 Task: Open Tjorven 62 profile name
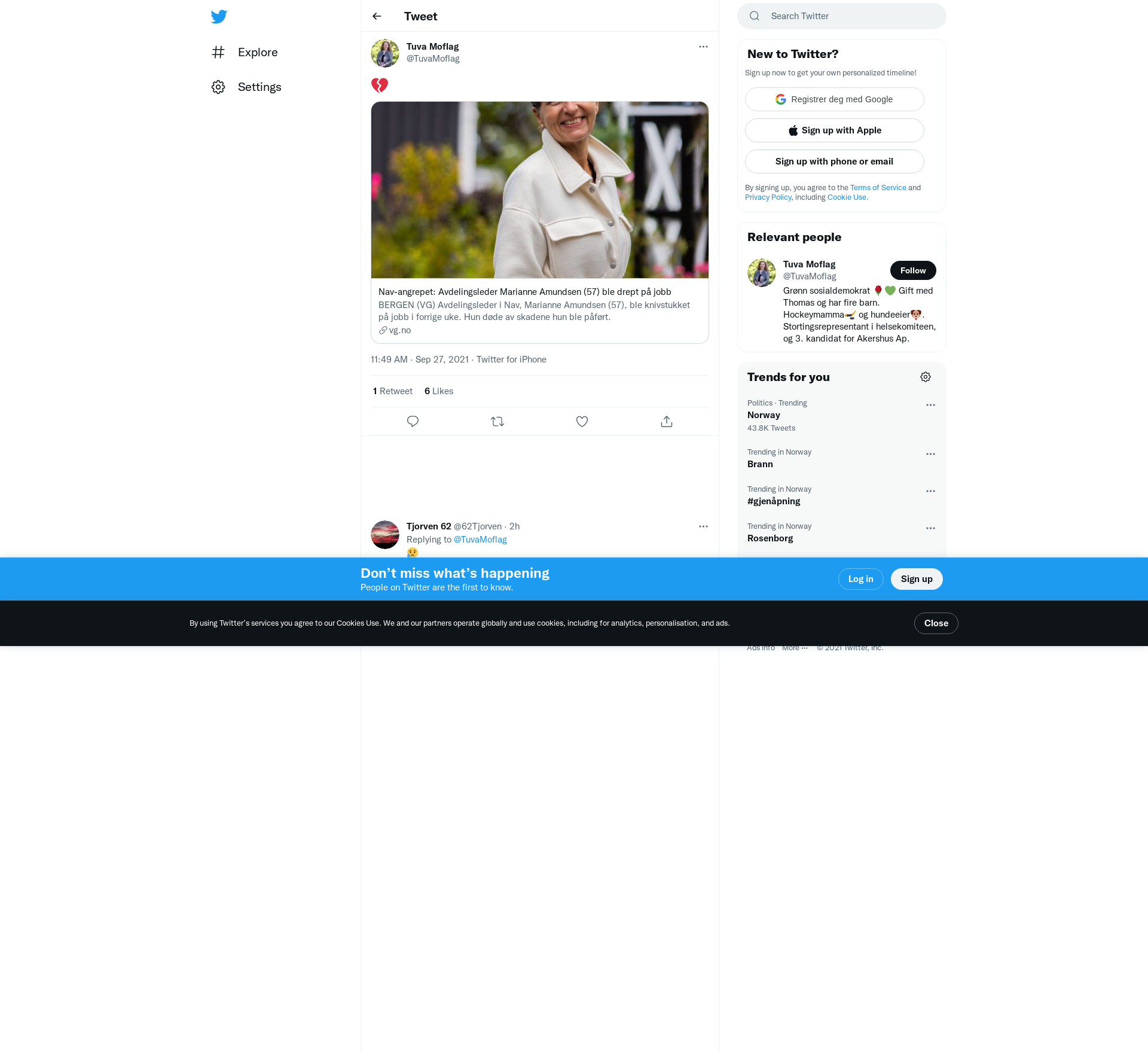[x=429, y=526]
